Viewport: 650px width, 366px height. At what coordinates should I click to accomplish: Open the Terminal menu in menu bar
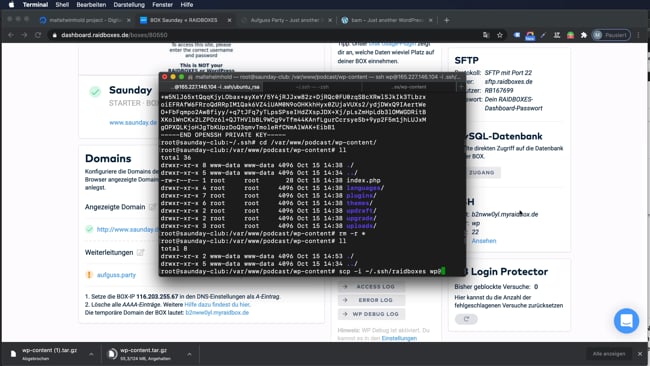coord(35,5)
